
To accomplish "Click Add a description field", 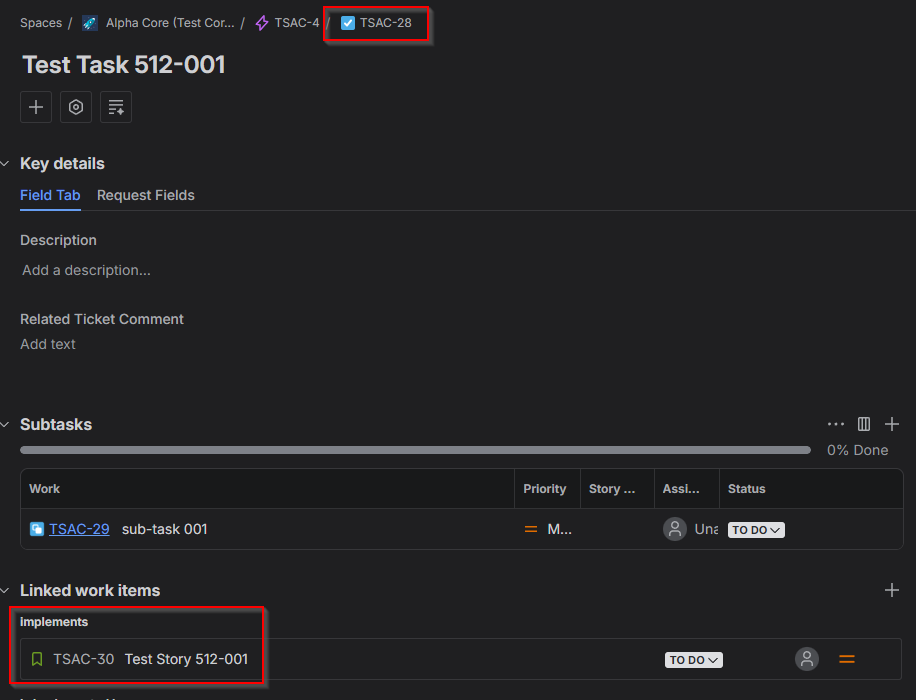I will tap(86, 270).
